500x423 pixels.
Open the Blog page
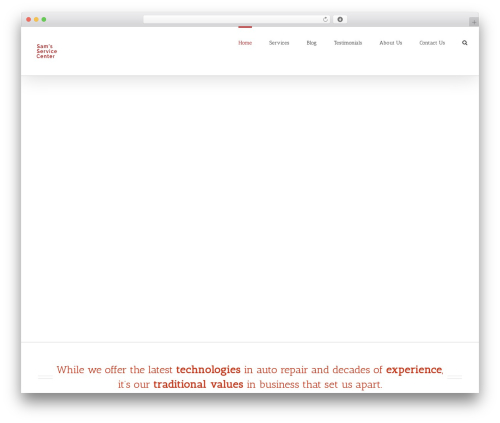click(x=312, y=43)
